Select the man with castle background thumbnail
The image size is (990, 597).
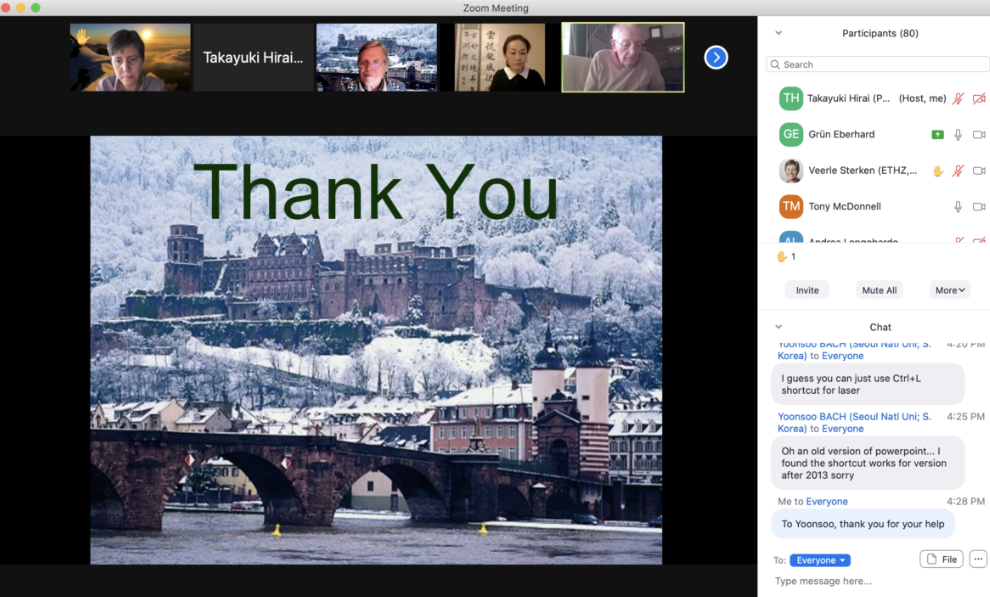376,57
